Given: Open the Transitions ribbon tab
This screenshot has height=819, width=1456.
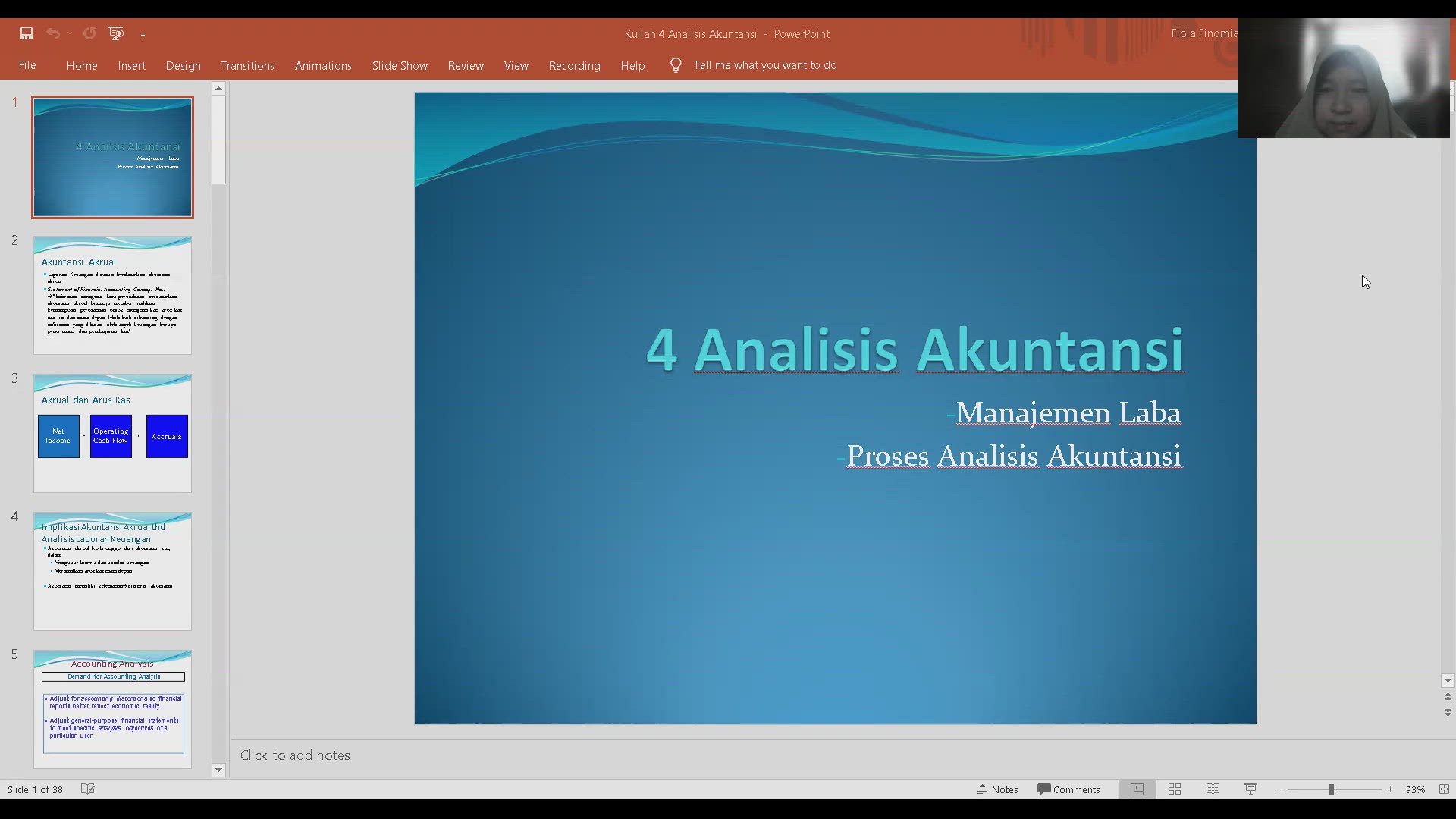Looking at the screenshot, I should [247, 66].
